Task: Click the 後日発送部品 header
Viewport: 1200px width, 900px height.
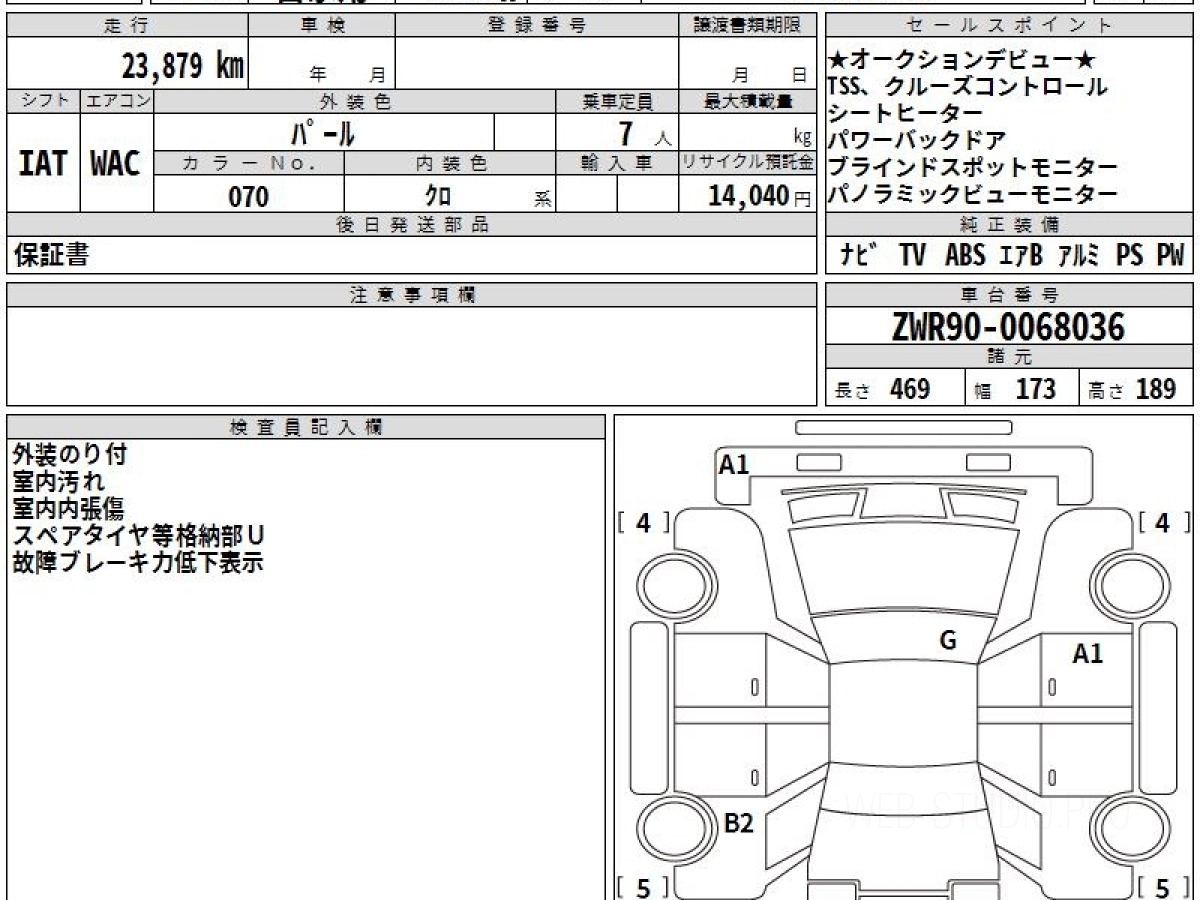Action: 412,225
